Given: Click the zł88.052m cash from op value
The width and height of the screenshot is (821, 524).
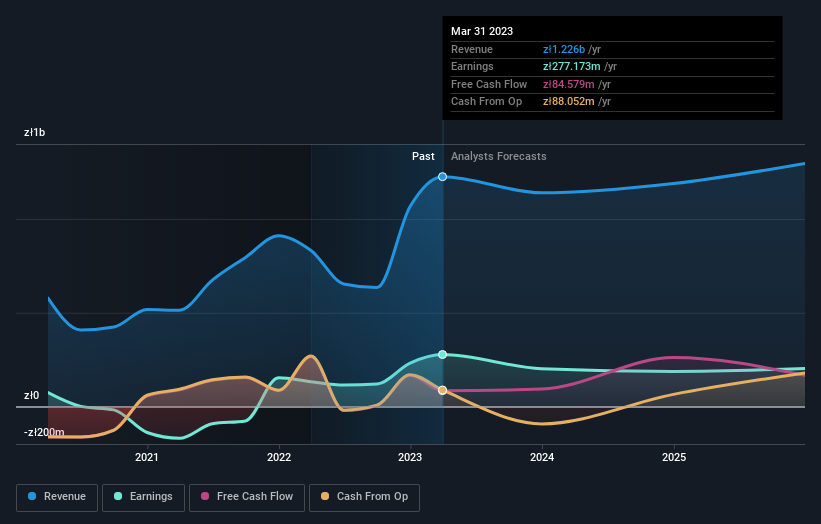Looking at the screenshot, I should pyautogui.click(x=569, y=102).
